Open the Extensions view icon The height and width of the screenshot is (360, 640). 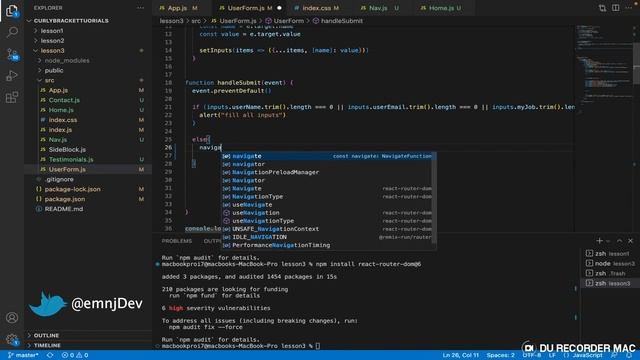[x=12, y=97]
